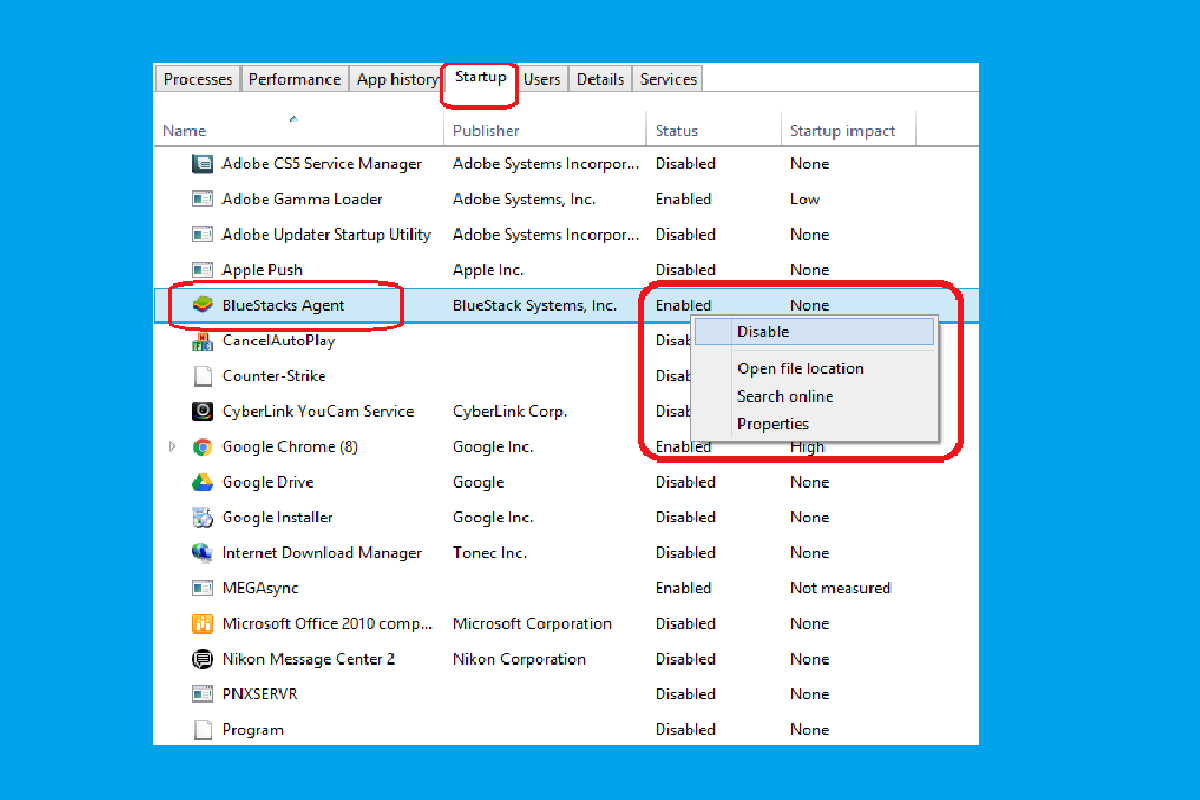Click the Google Installer icon
The height and width of the screenshot is (800, 1200).
tap(202, 518)
